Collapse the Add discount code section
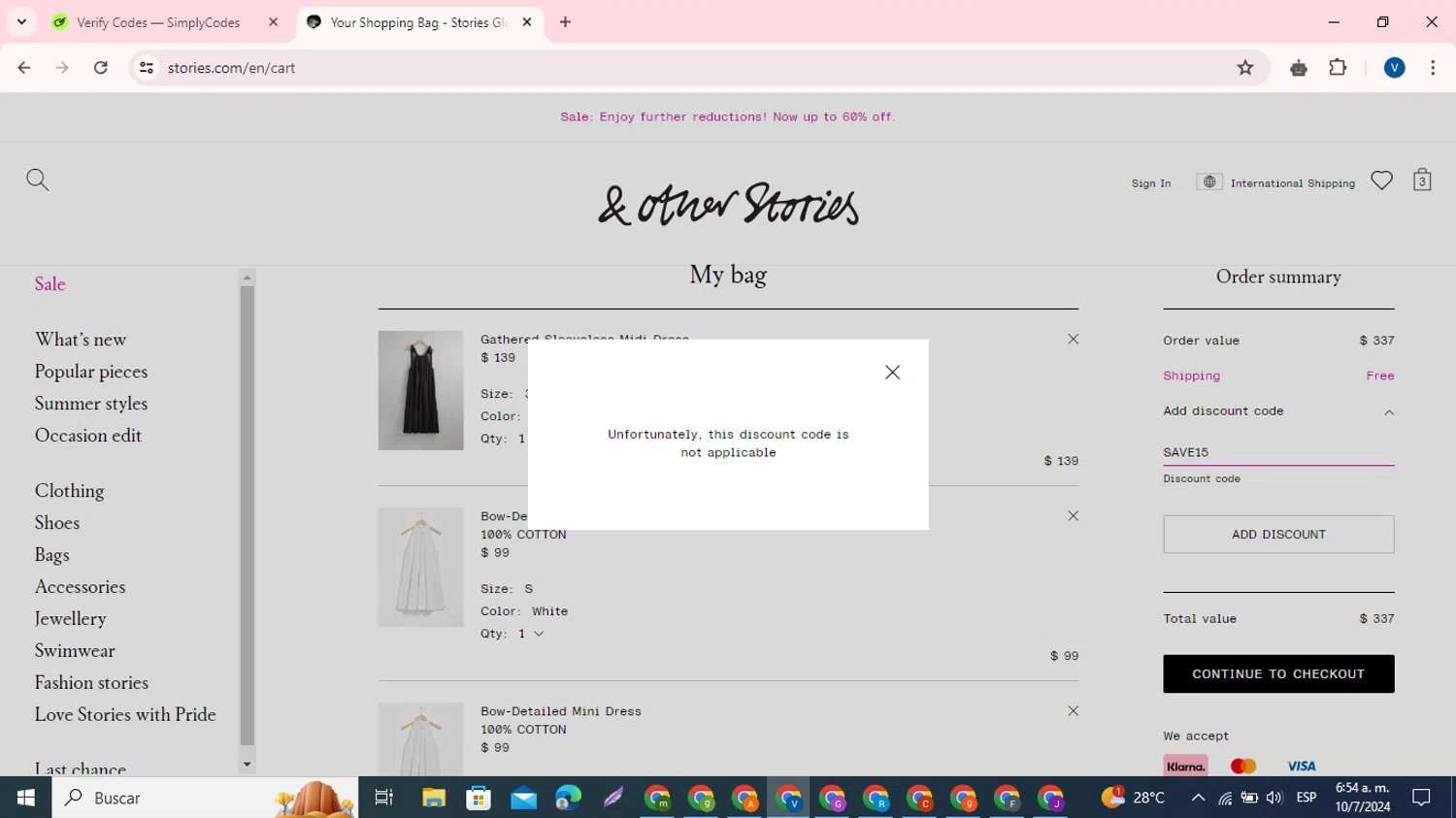The height and width of the screenshot is (818, 1456). coord(1389,412)
